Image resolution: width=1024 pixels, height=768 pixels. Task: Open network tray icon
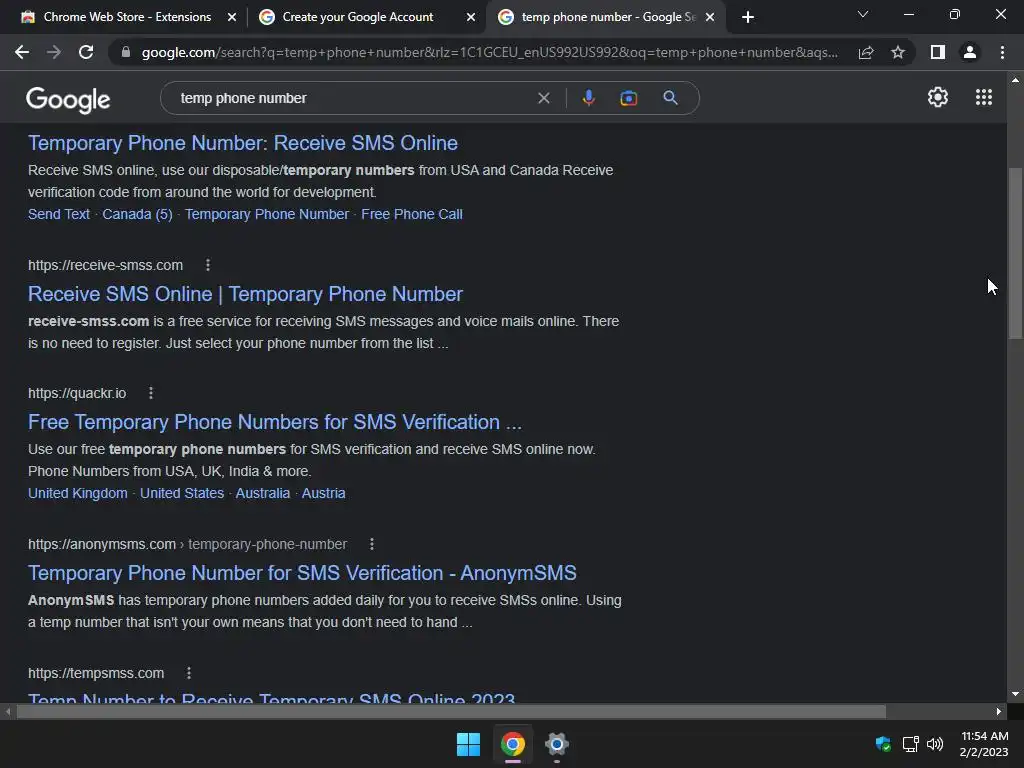coord(910,744)
